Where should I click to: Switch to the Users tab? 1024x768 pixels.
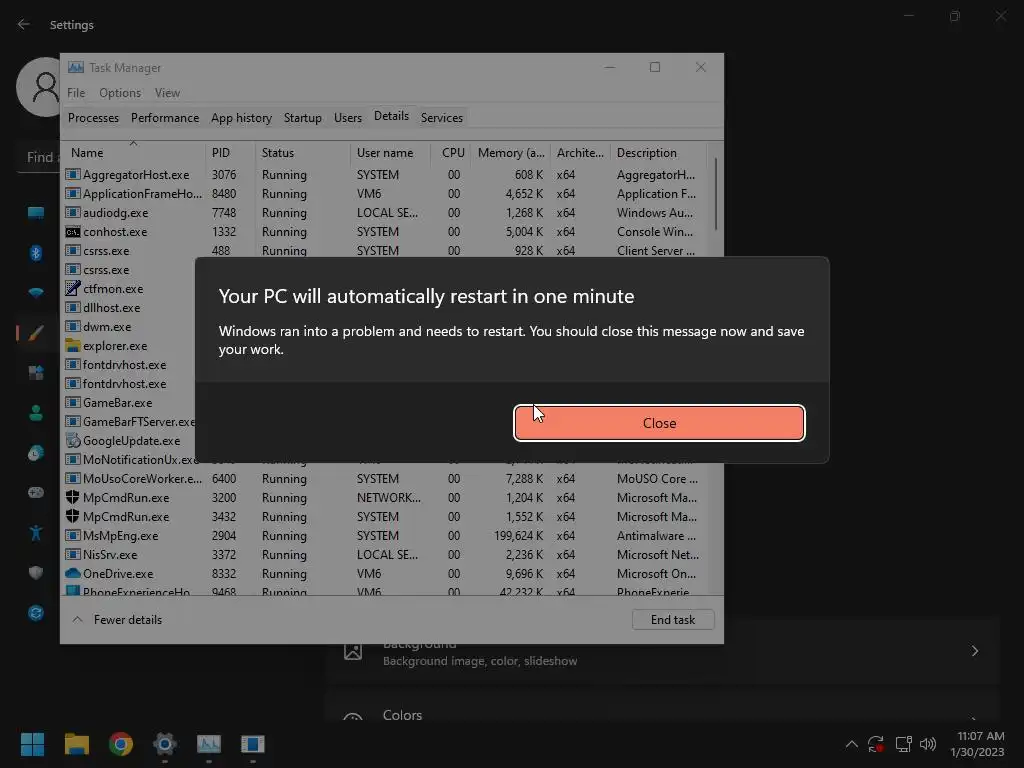click(x=347, y=118)
